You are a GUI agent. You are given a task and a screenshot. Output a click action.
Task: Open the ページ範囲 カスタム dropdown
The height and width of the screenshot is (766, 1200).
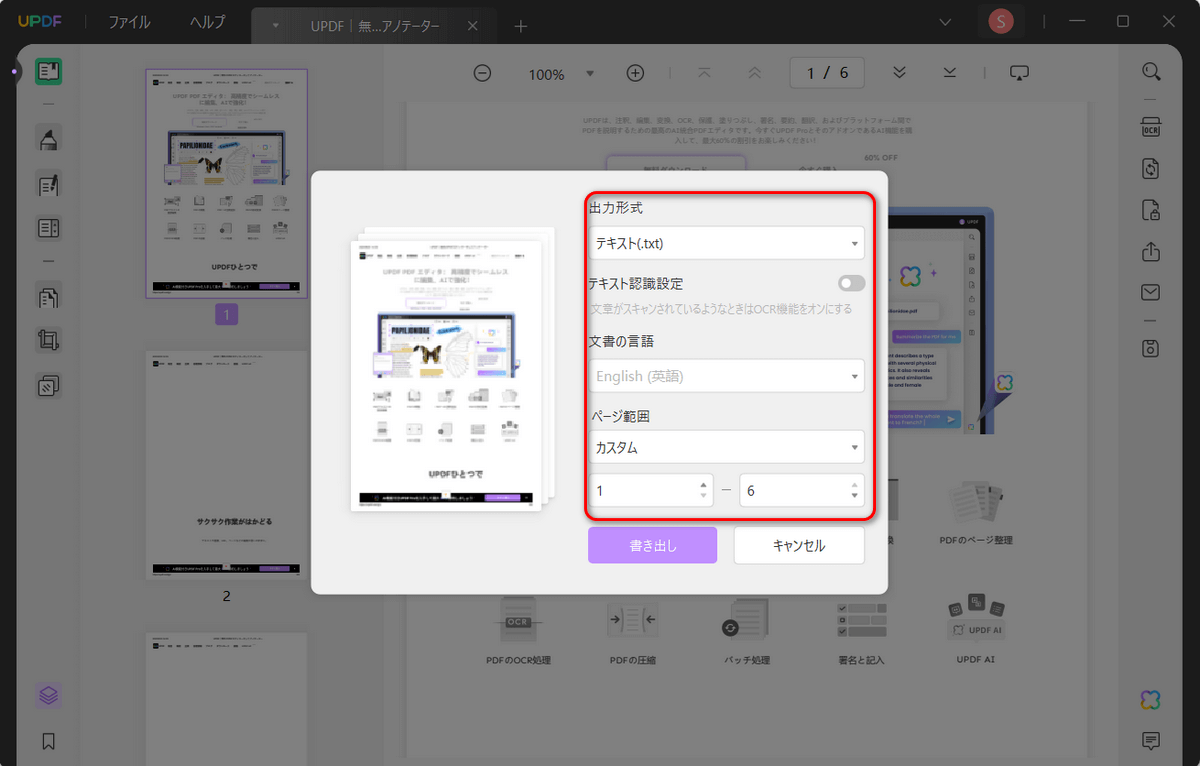coord(726,447)
